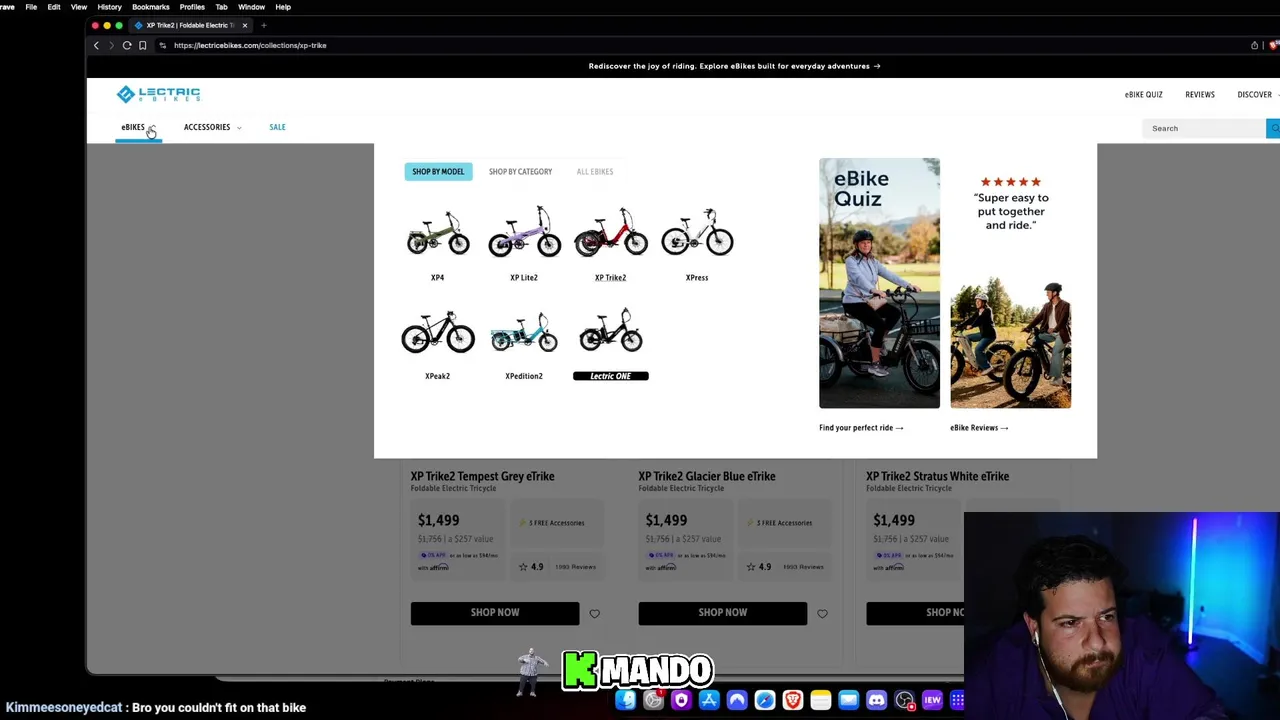Click the browser share icon at top right

tap(1254, 45)
